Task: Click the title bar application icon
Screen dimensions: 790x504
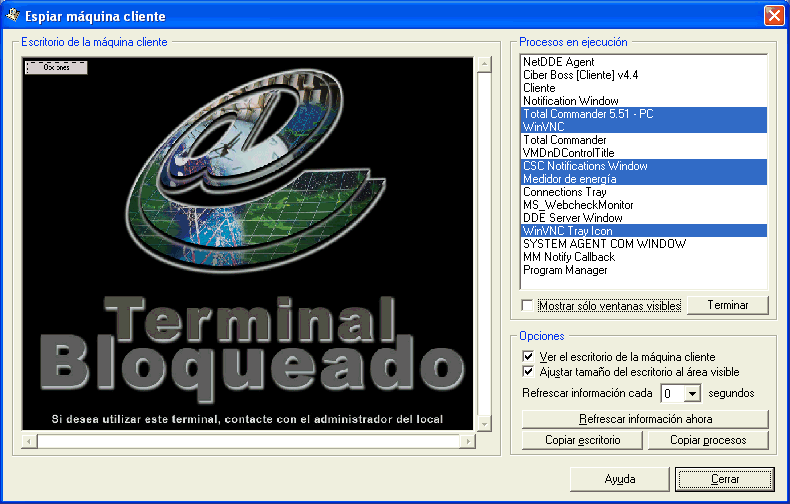Action: 13,15
